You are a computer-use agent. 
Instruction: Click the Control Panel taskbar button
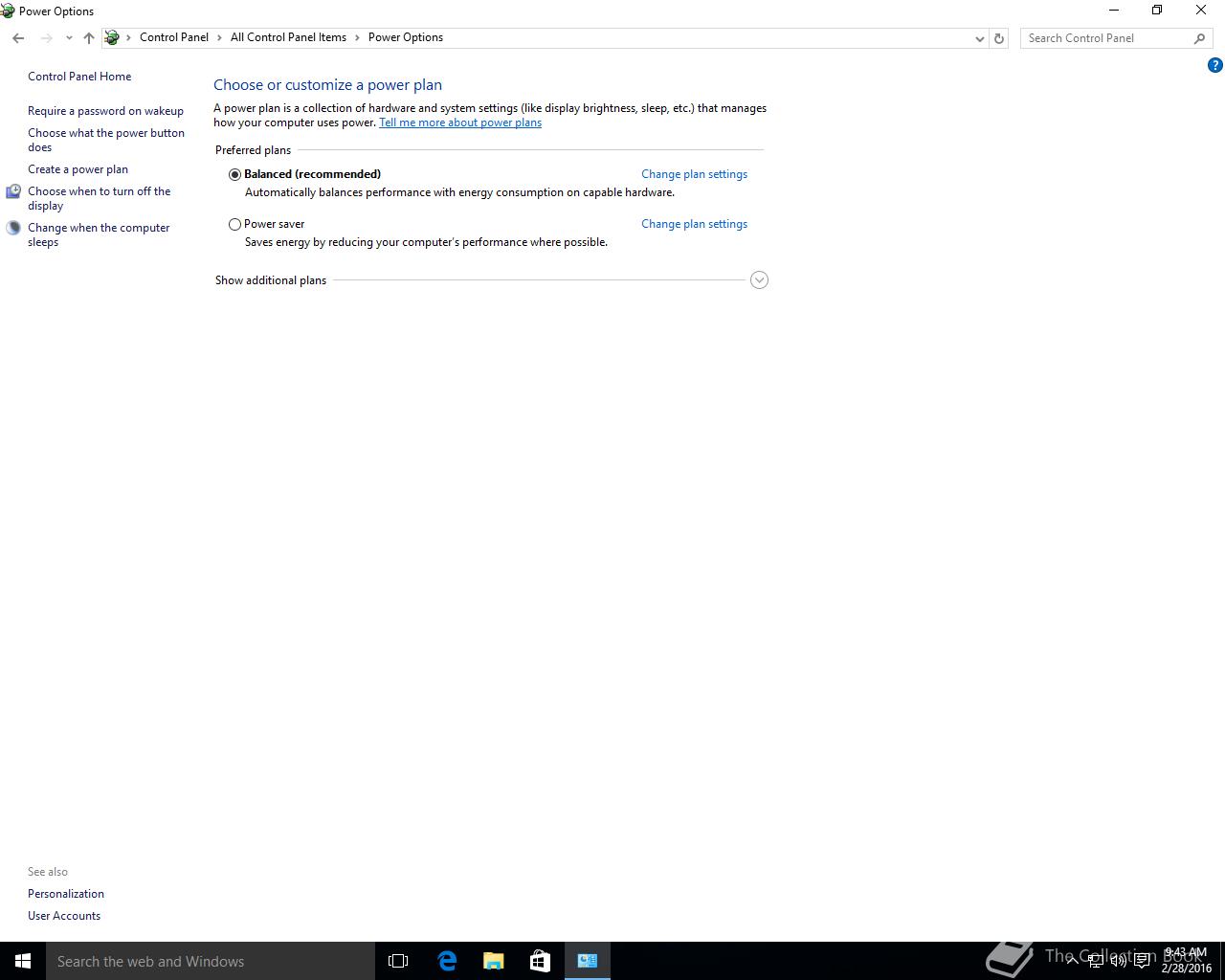point(588,961)
